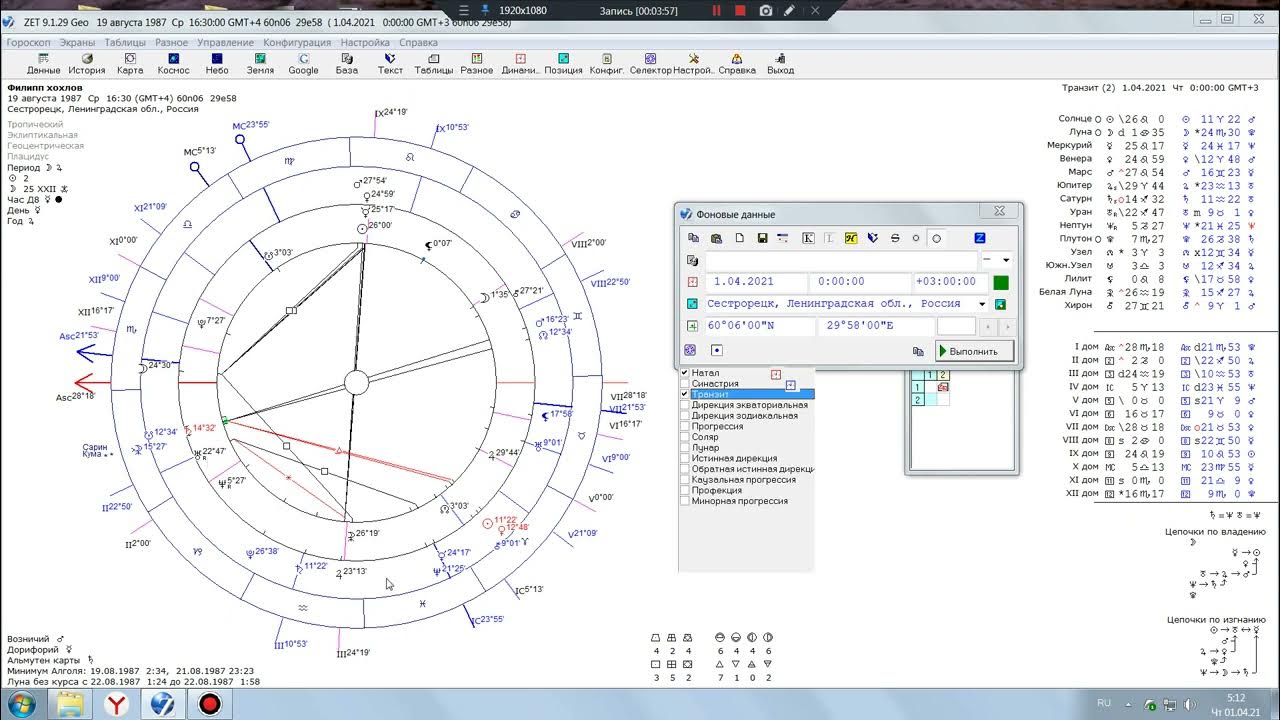The width and height of the screenshot is (1280, 720).
Task: Open the Конфиг. toolbar icon
Action: click(x=607, y=64)
